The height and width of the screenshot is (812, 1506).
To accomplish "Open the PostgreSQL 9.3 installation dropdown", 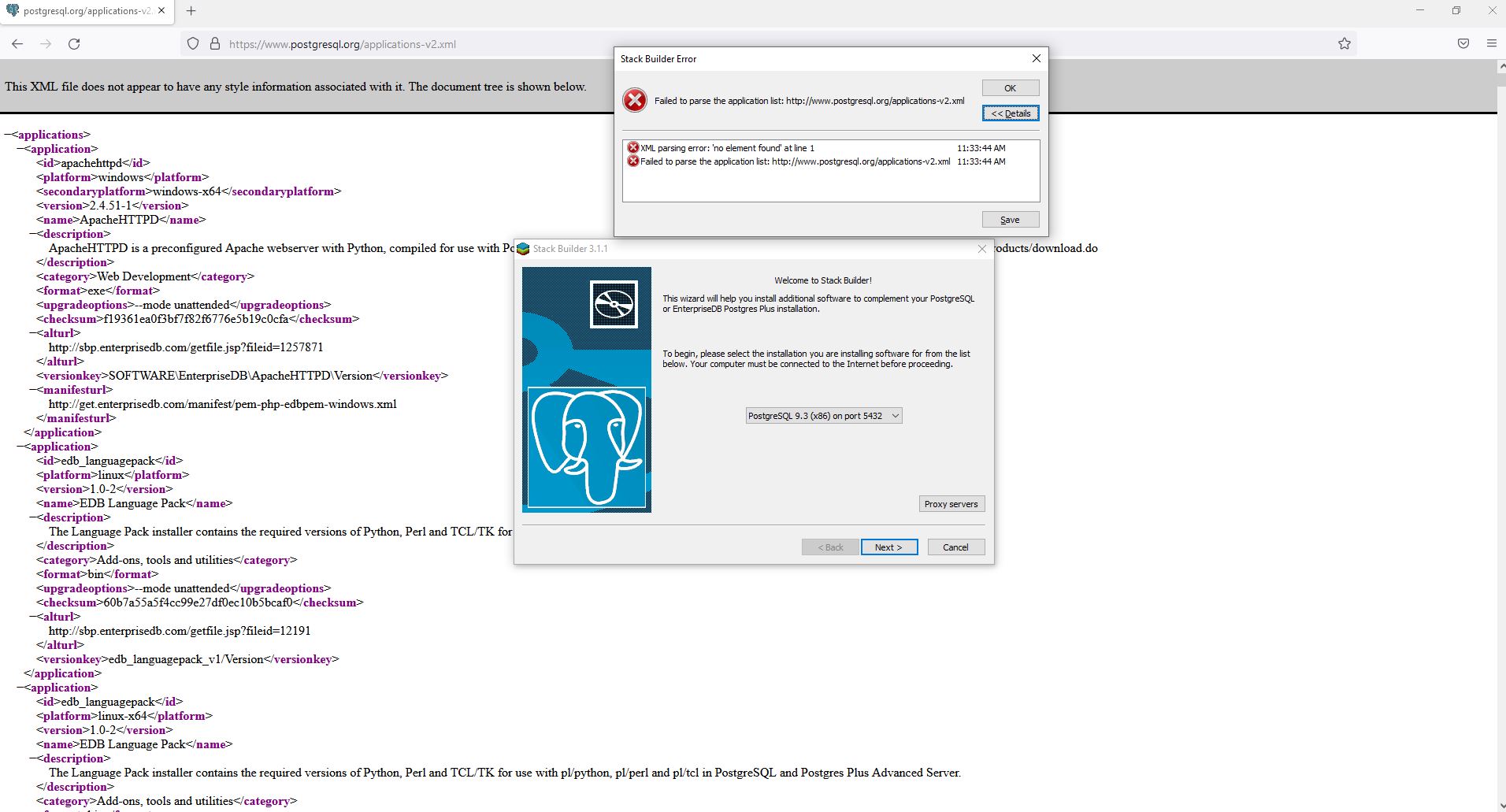I will pos(823,416).
